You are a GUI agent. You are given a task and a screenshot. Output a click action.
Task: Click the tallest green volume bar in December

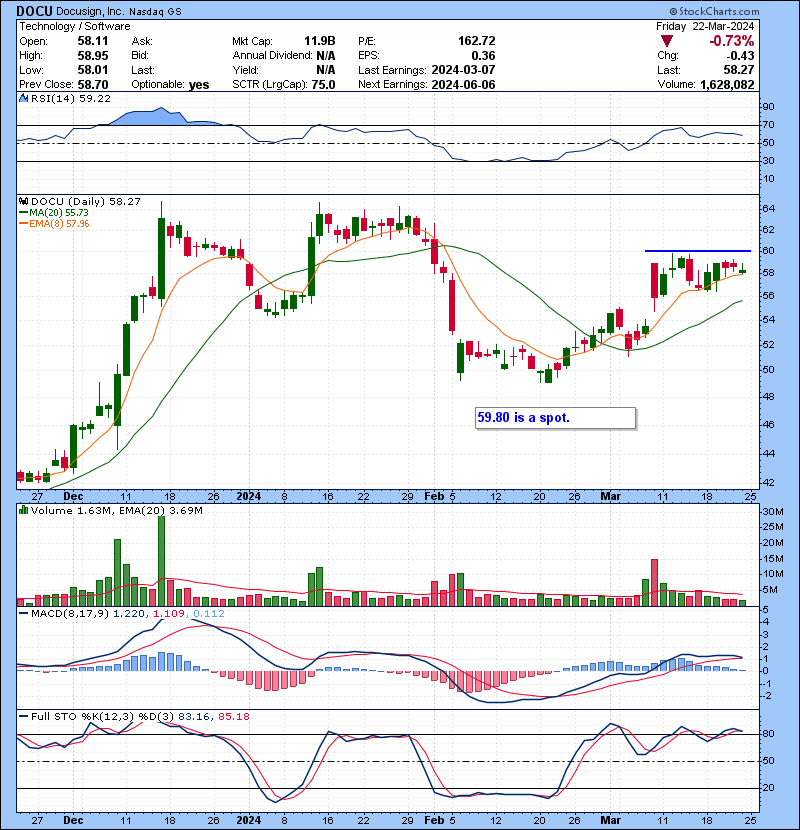[x=161, y=561]
